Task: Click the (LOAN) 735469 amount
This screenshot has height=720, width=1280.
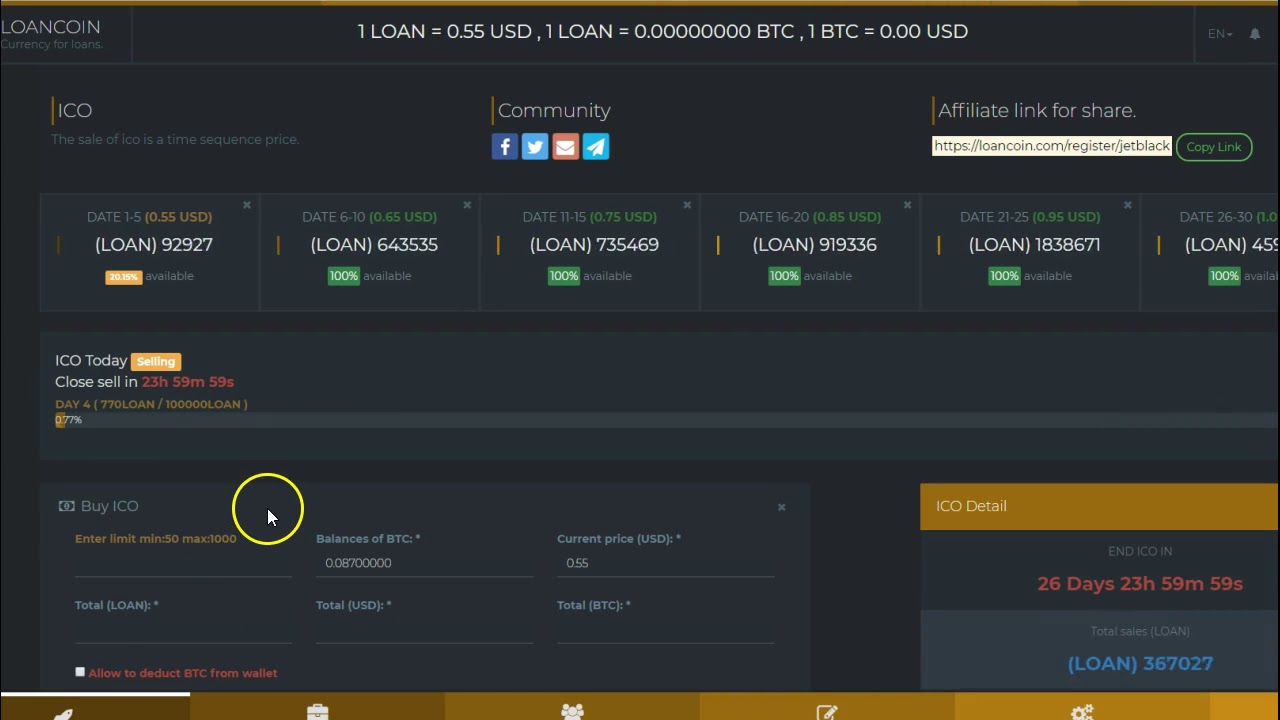Action: coord(594,245)
